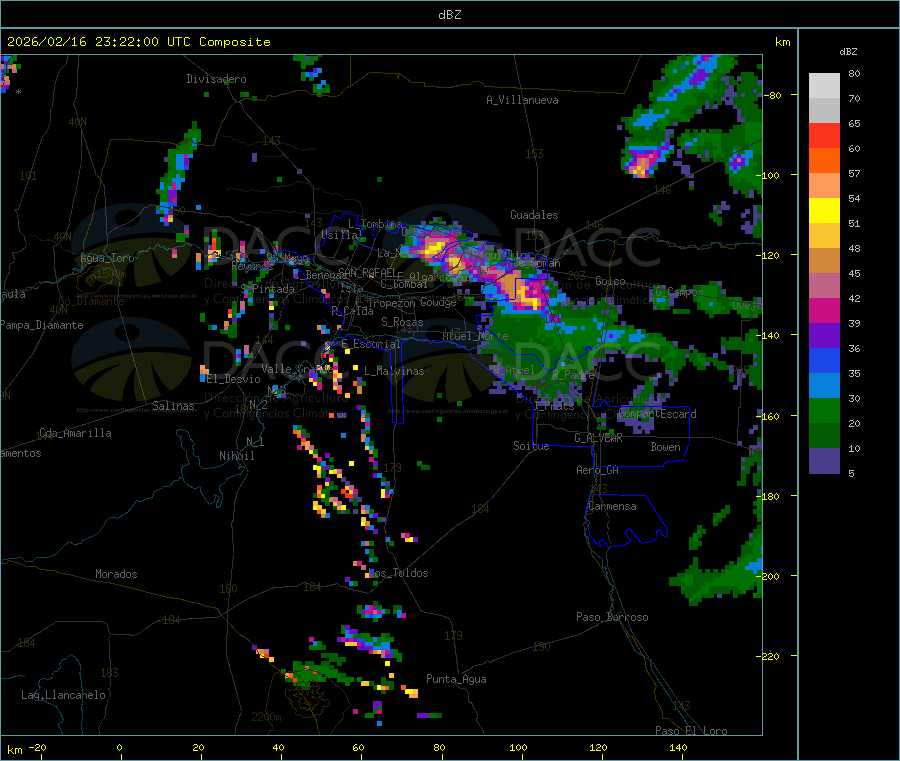900x761 pixels.
Task: Click the Paso_Barroso map label
Action: [612, 618]
